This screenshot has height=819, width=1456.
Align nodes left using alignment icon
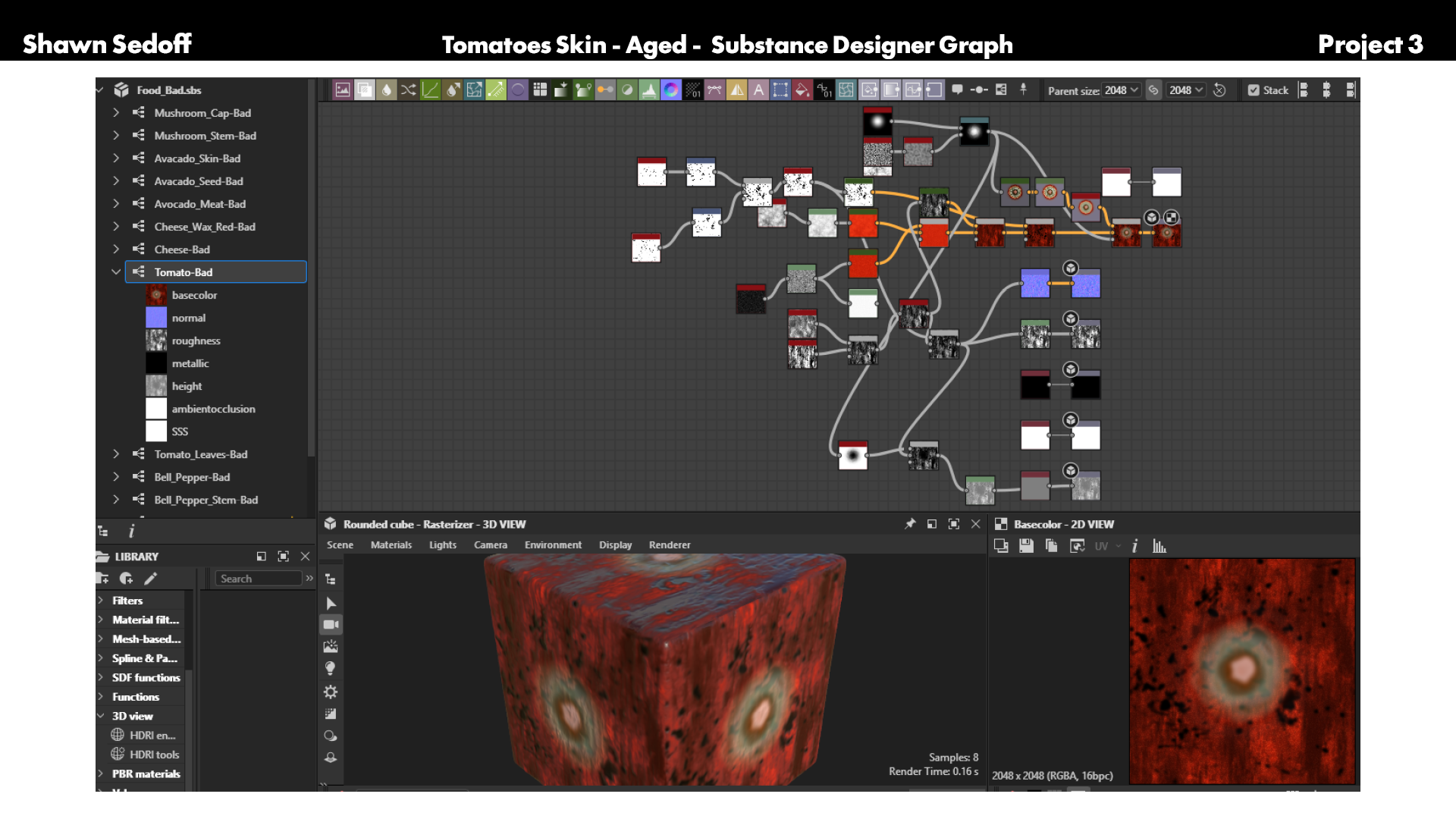pyautogui.click(x=1303, y=90)
